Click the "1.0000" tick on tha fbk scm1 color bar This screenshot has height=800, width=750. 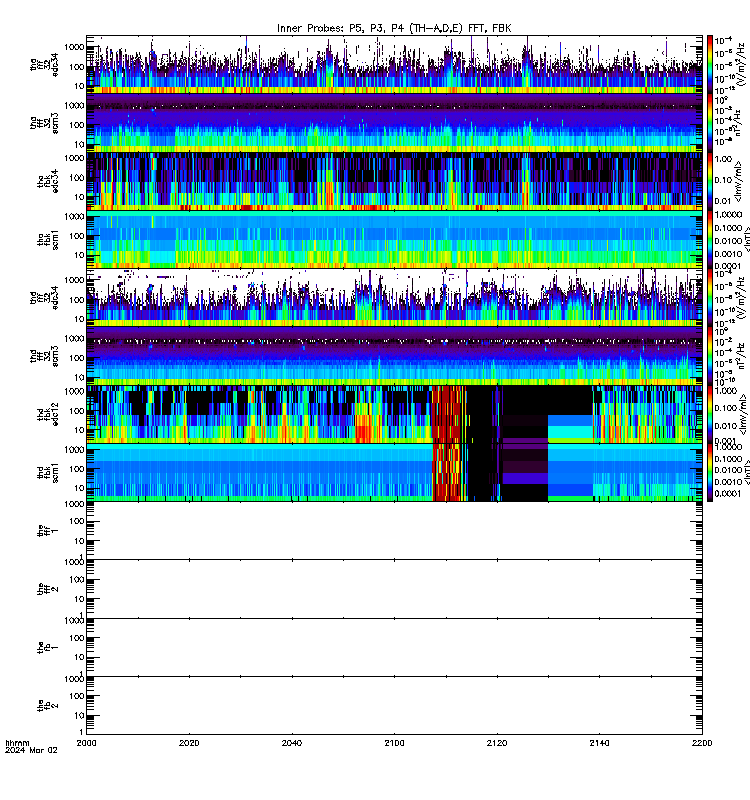tap(728, 215)
